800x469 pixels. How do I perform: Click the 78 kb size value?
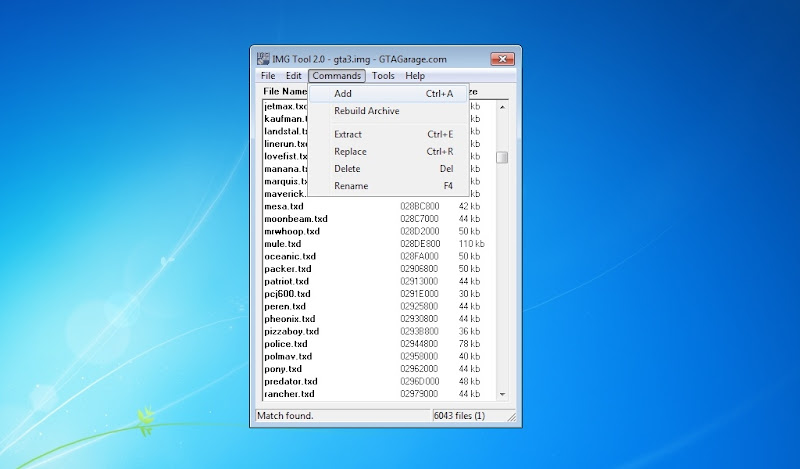pyautogui.click(x=469, y=344)
